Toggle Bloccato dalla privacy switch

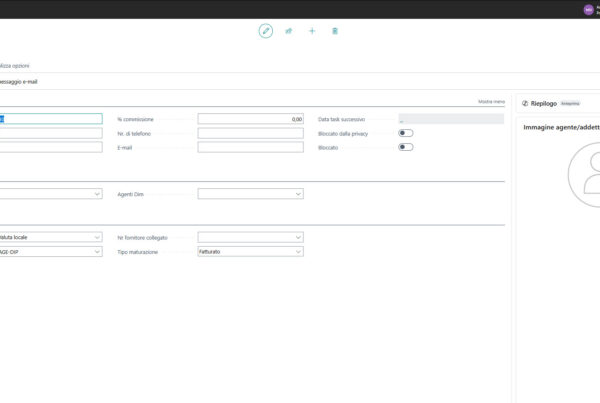point(406,133)
